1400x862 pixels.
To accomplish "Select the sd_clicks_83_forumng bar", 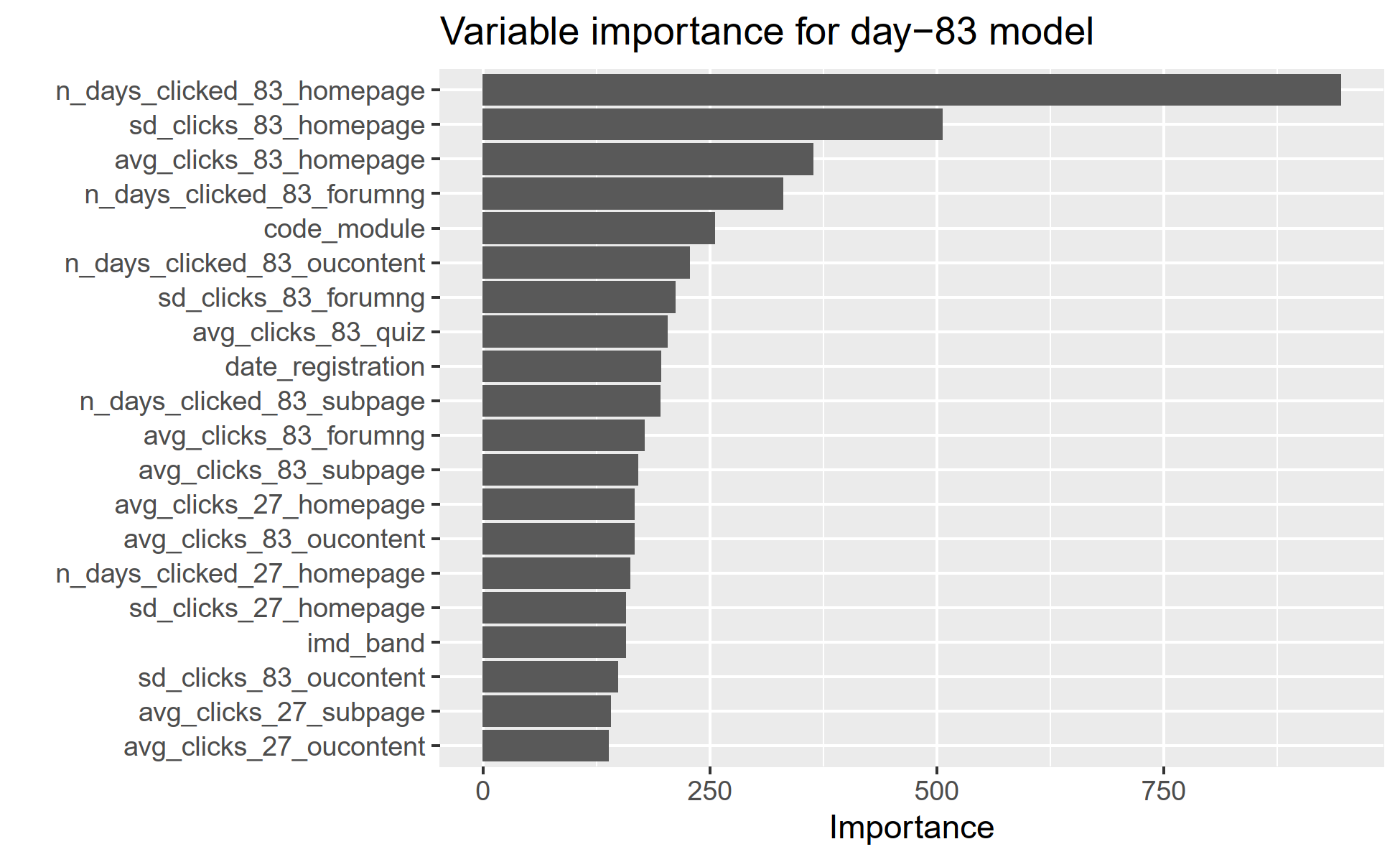I will pos(578,297).
